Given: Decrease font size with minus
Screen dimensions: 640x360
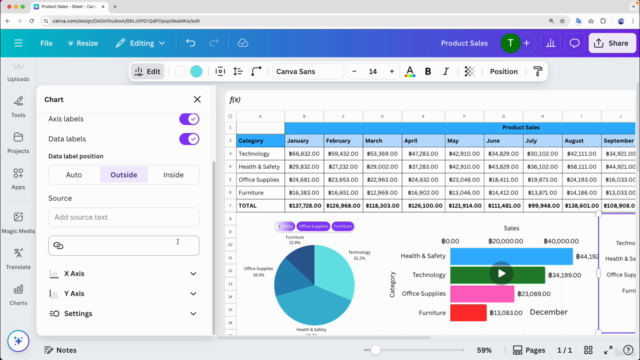Looking at the screenshot, I should (x=354, y=71).
